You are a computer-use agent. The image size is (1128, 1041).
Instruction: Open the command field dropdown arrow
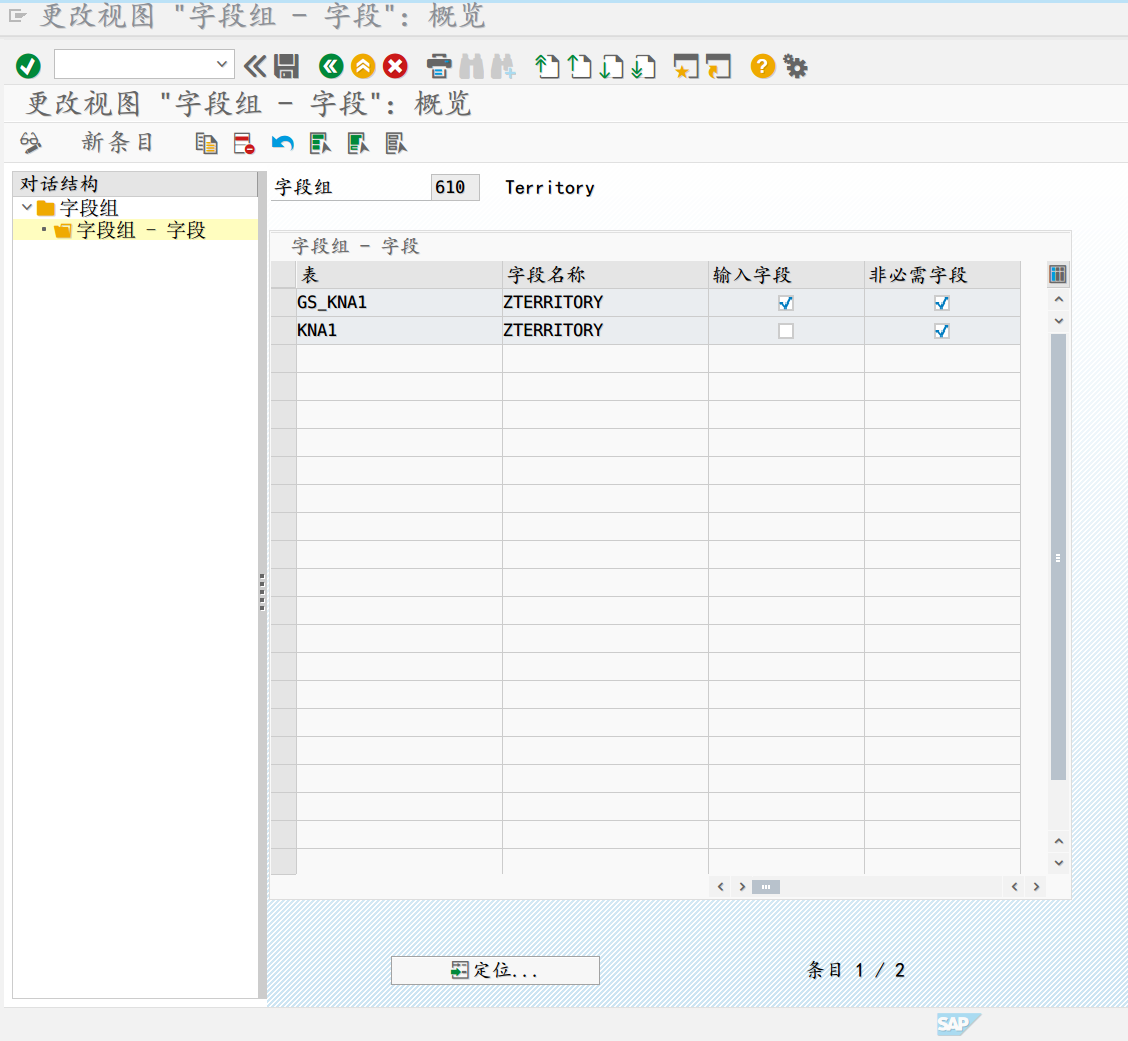(223, 65)
